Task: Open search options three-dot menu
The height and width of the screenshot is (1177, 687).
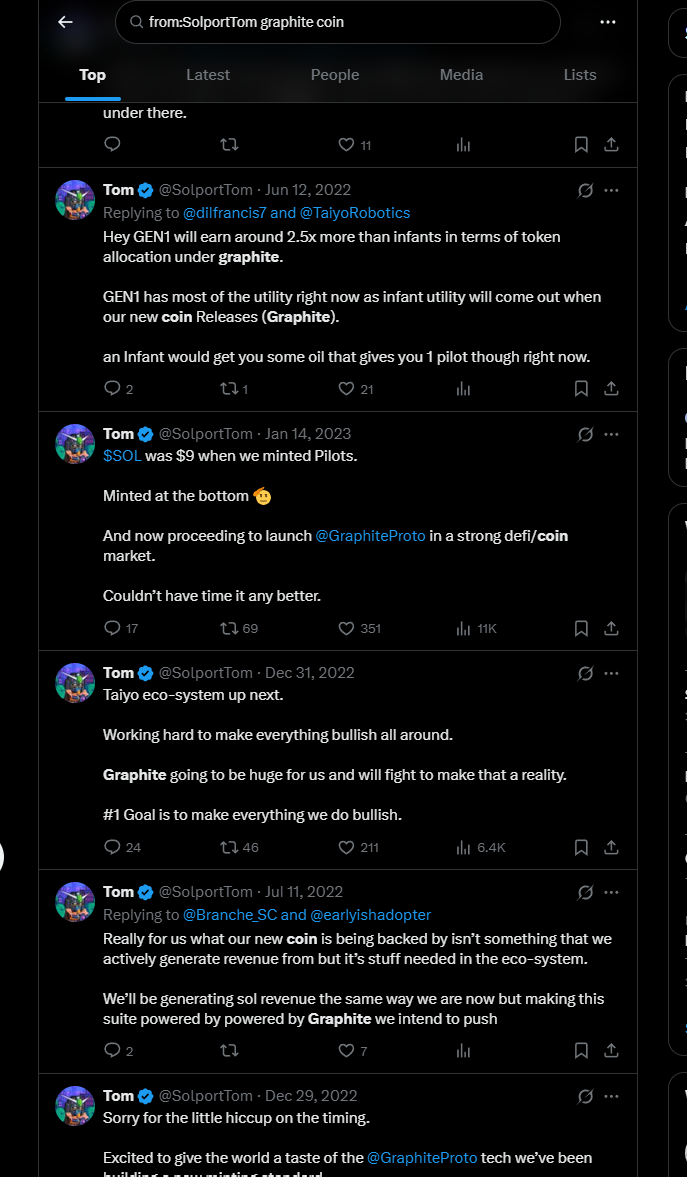Action: coord(608,22)
